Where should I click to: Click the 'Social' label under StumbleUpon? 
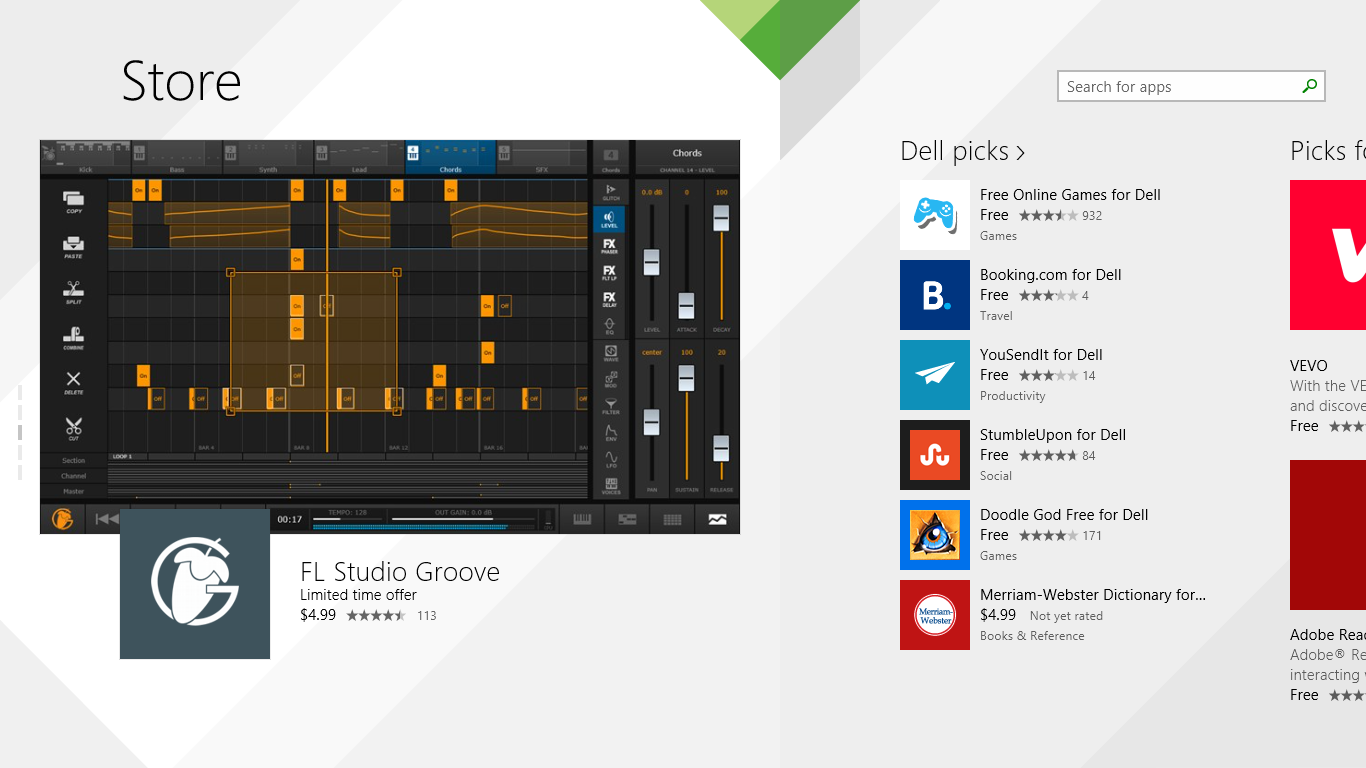[x=996, y=476]
